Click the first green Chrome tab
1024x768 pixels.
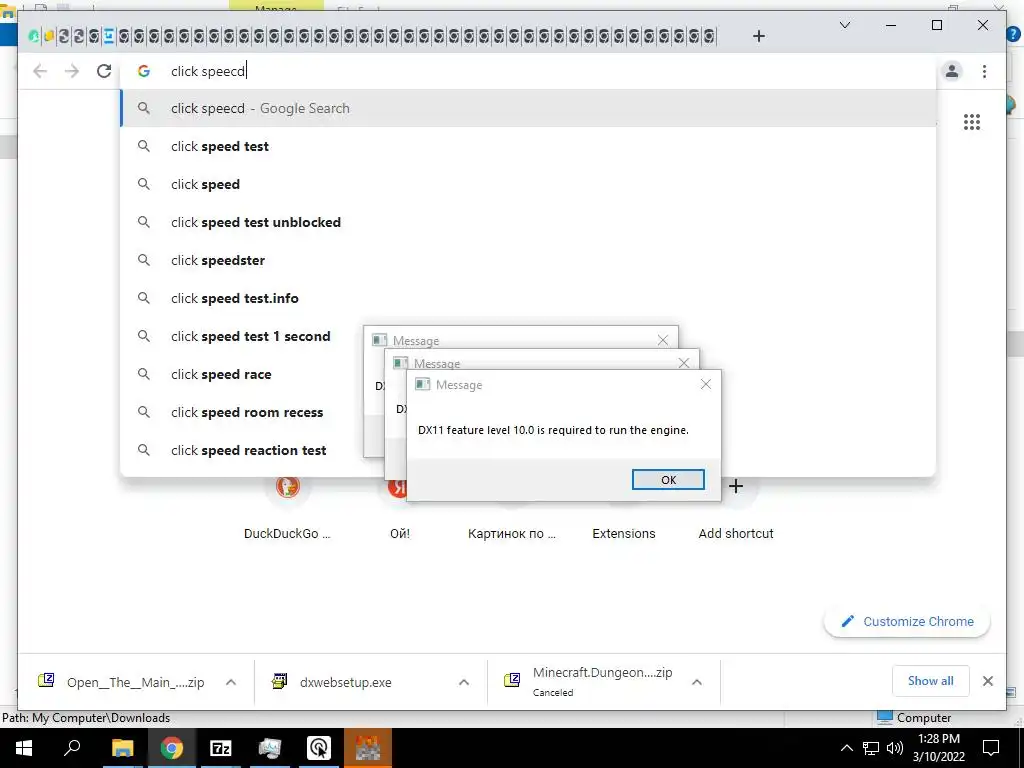pos(33,37)
